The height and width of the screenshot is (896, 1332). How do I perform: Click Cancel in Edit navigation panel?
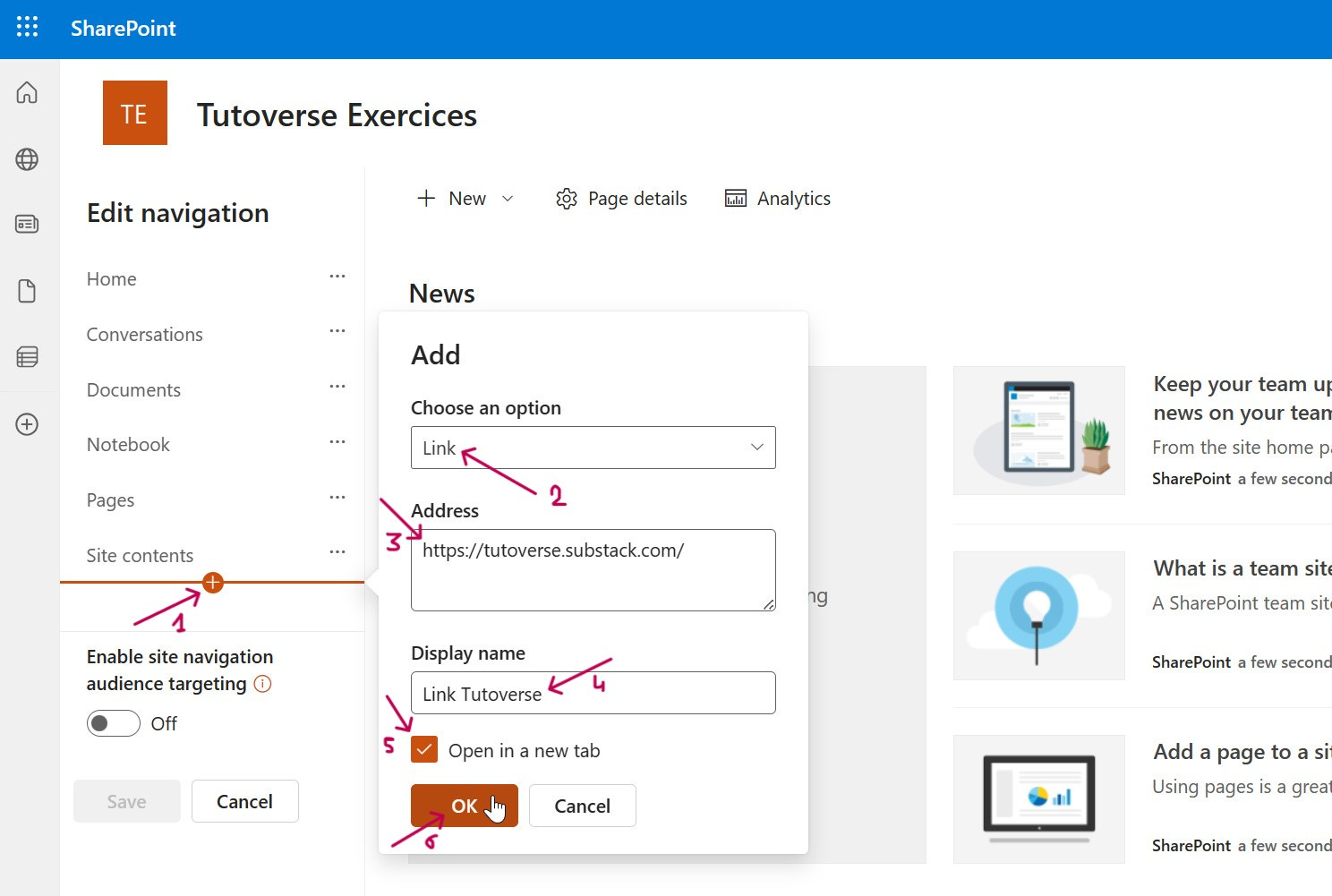245,801
